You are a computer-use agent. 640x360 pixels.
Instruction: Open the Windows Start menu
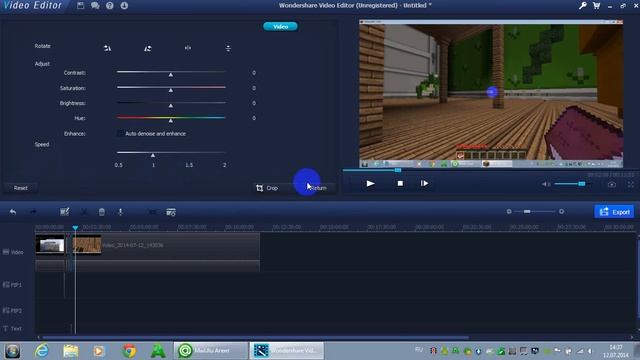click(12, 351)
